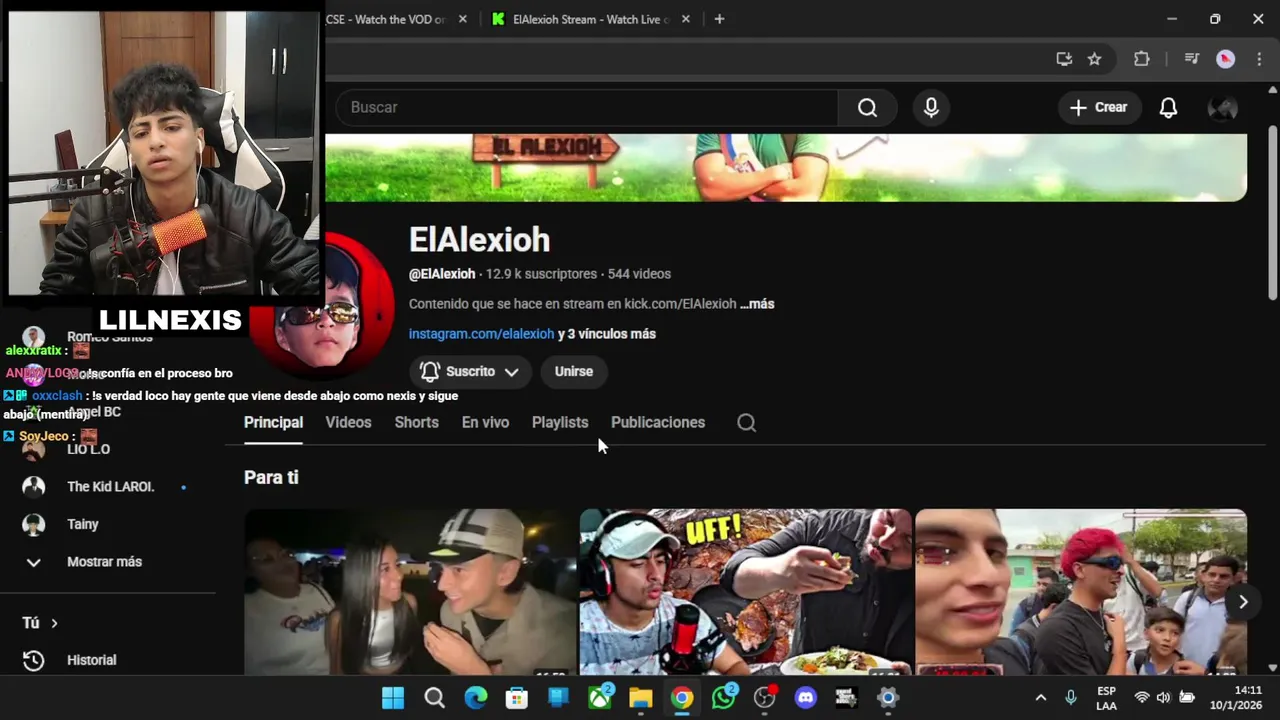Open Chrome extensions puzzle icon
Viewport: 1280px width, 720px height.
(x=1141, y=59)
